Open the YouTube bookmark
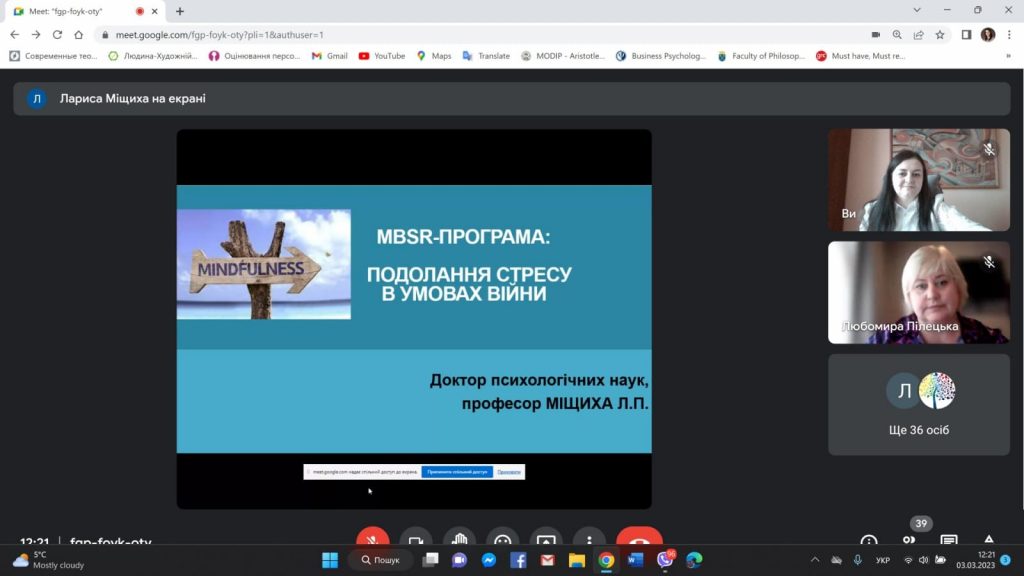Viewport: 1024px width, 576px height. pyautogui.click(x=381, y=56)
